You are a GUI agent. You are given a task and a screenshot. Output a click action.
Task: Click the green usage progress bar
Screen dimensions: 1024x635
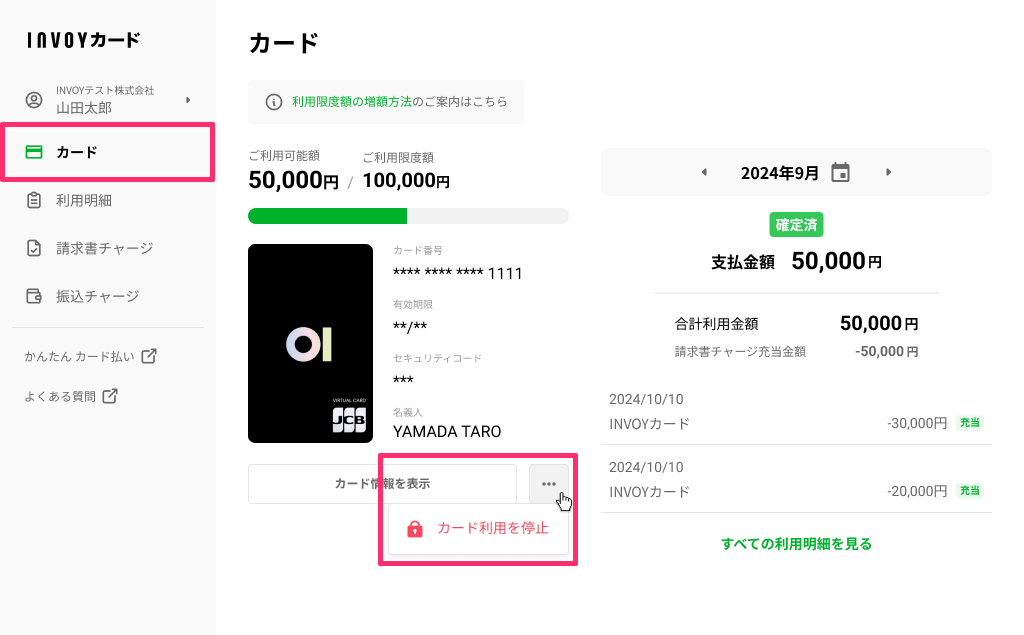[x=327, y=216]
